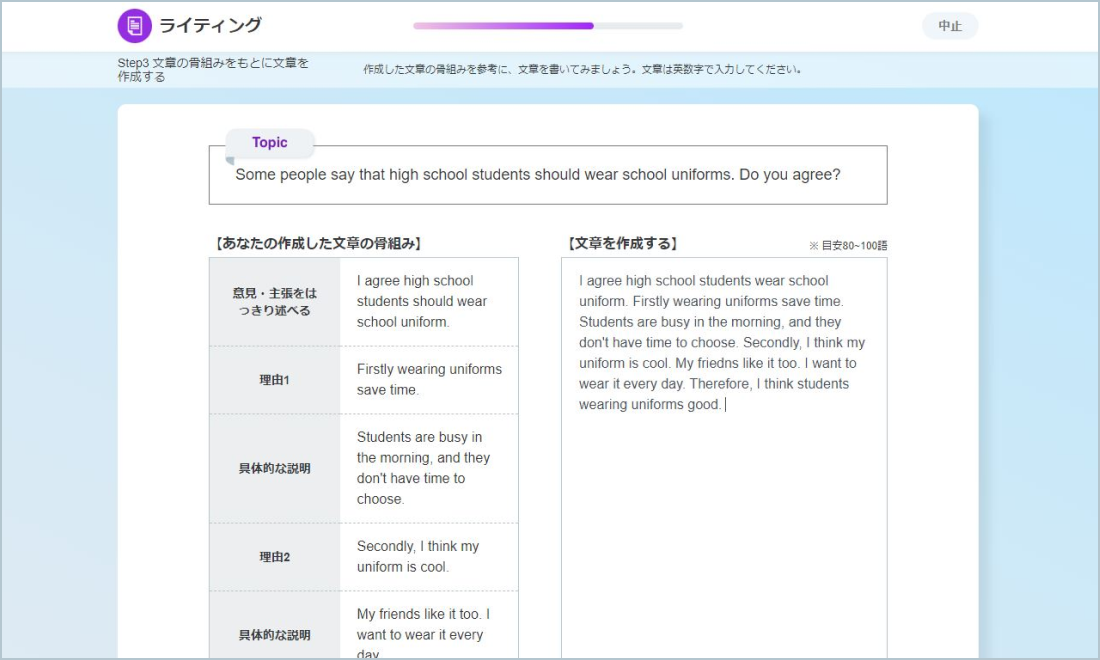This screenshot has width=1100, height=660.
Task: Click the 具体的な説明 label beside 'My friends like it'
Action: click(274, 635)
